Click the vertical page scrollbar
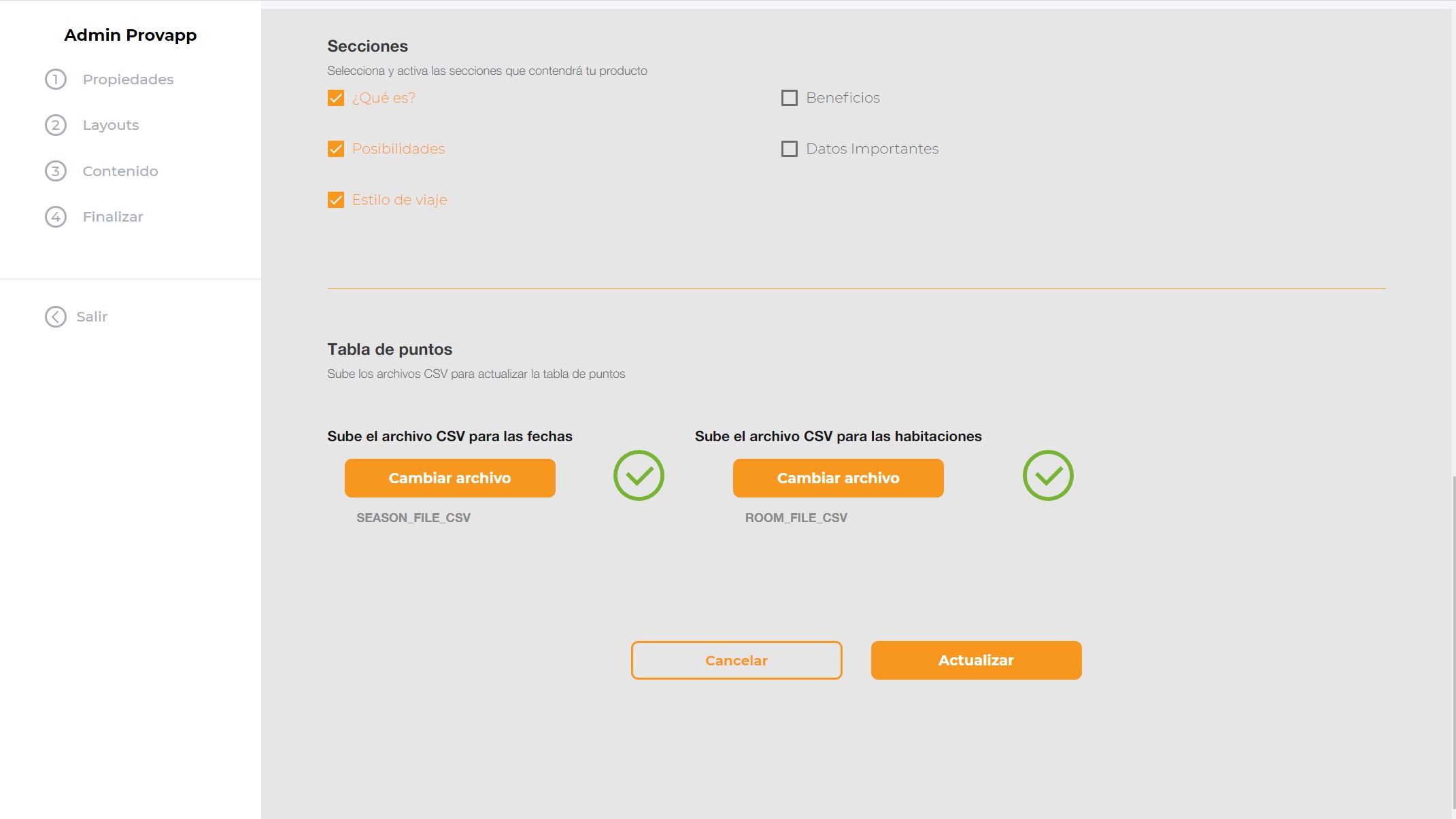This screenshot has width=1456, height=819. (1454, 642)
